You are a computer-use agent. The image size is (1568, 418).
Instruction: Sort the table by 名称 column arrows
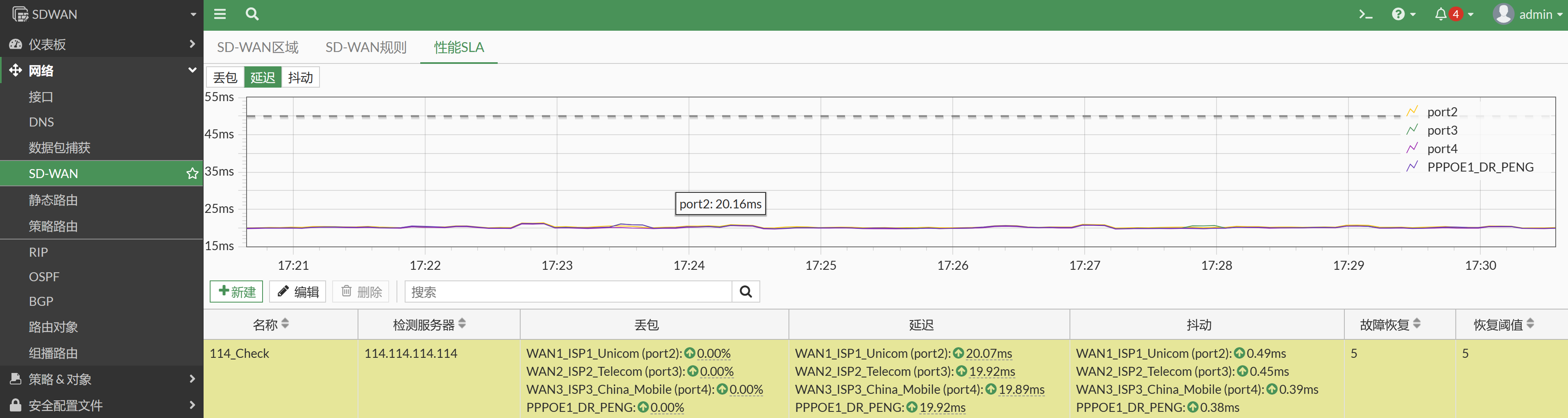click(286, 324)
